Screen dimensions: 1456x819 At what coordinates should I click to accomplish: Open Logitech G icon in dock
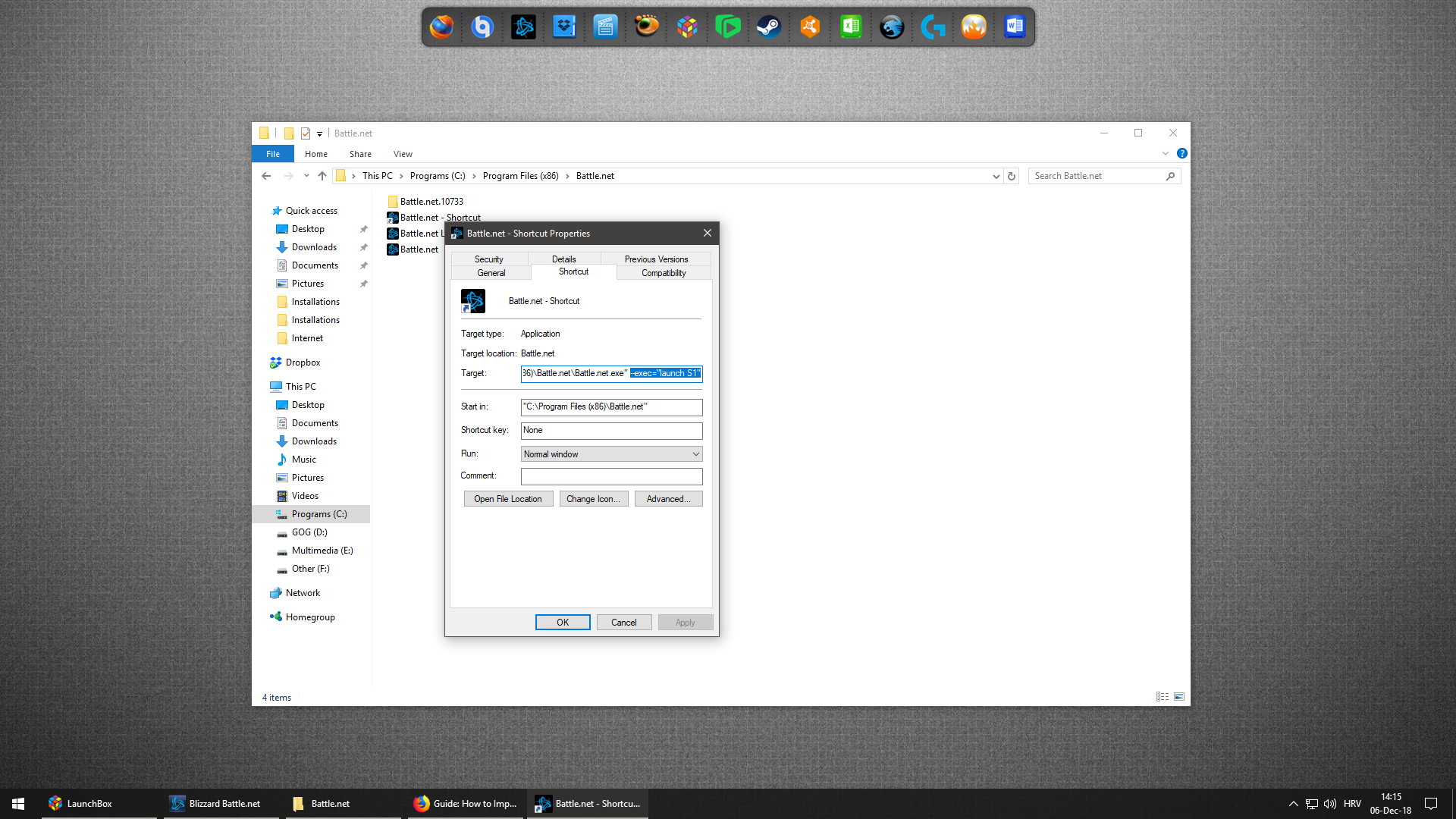click(933, 27)
